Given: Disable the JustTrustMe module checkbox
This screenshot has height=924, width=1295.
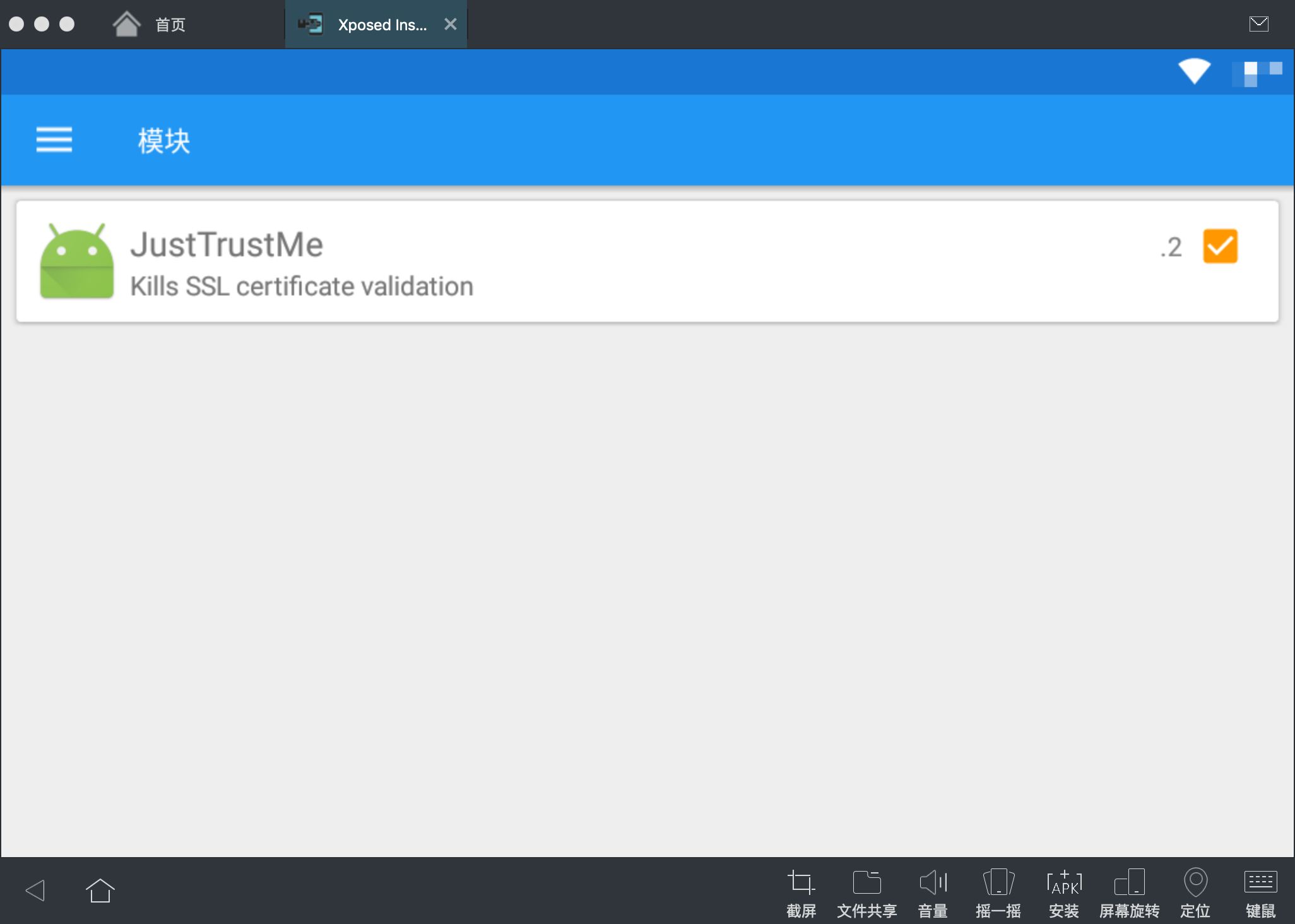Looking at the screenshot, I should [x=1220, y=246].
